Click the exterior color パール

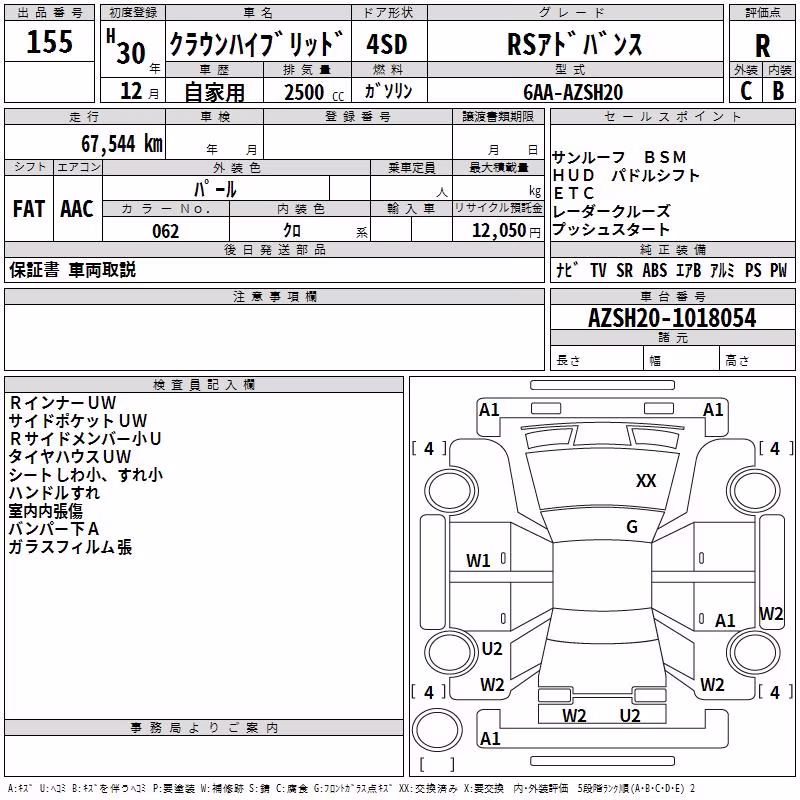[x=215, y=189]
